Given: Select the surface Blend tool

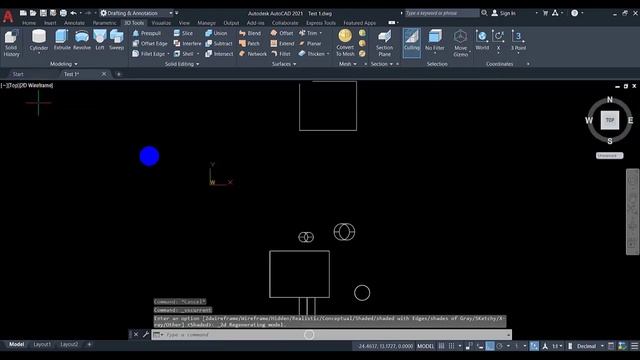Looking at the screenshot, I should (x=250, y=33).
